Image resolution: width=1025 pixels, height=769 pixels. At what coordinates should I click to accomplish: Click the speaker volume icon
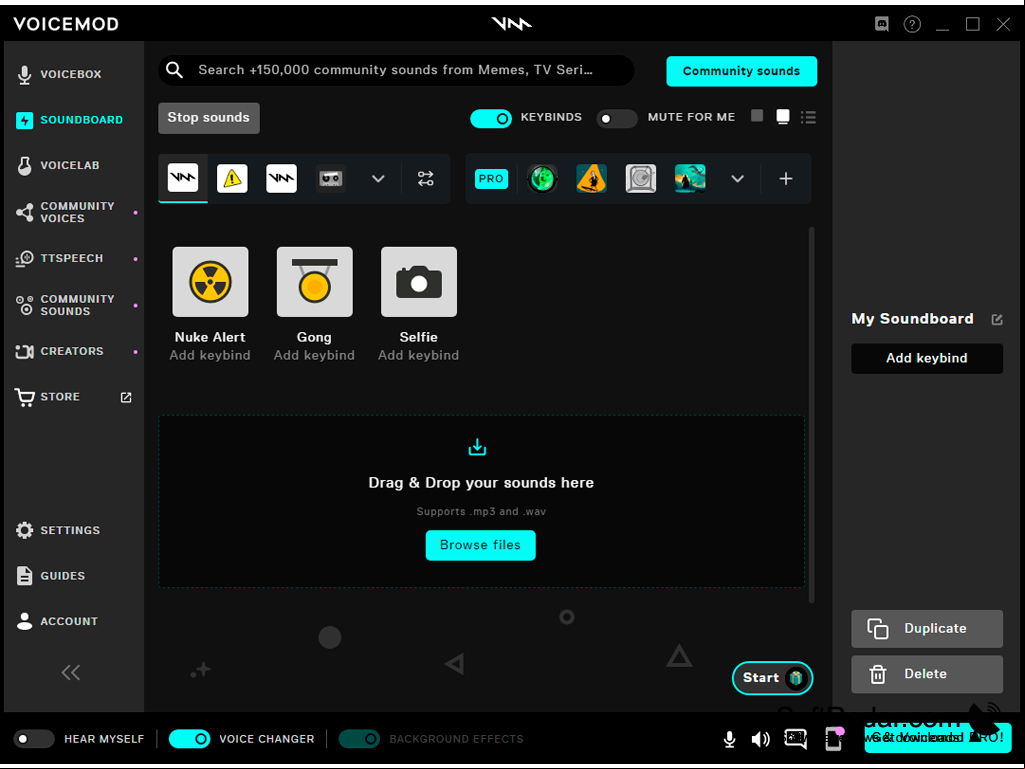click(760, 740)
